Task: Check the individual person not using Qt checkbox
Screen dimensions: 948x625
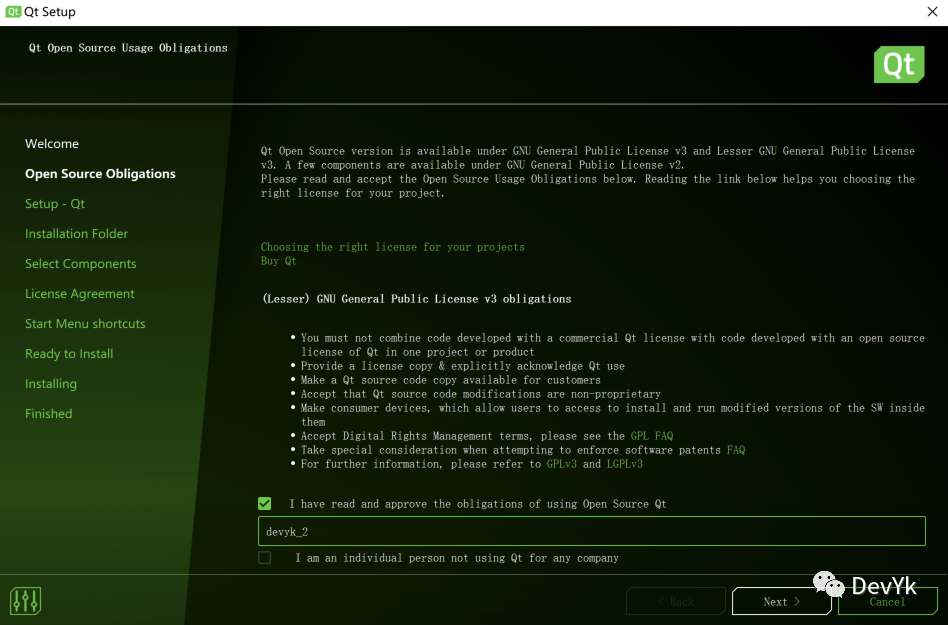Action: tap(265, 558)
